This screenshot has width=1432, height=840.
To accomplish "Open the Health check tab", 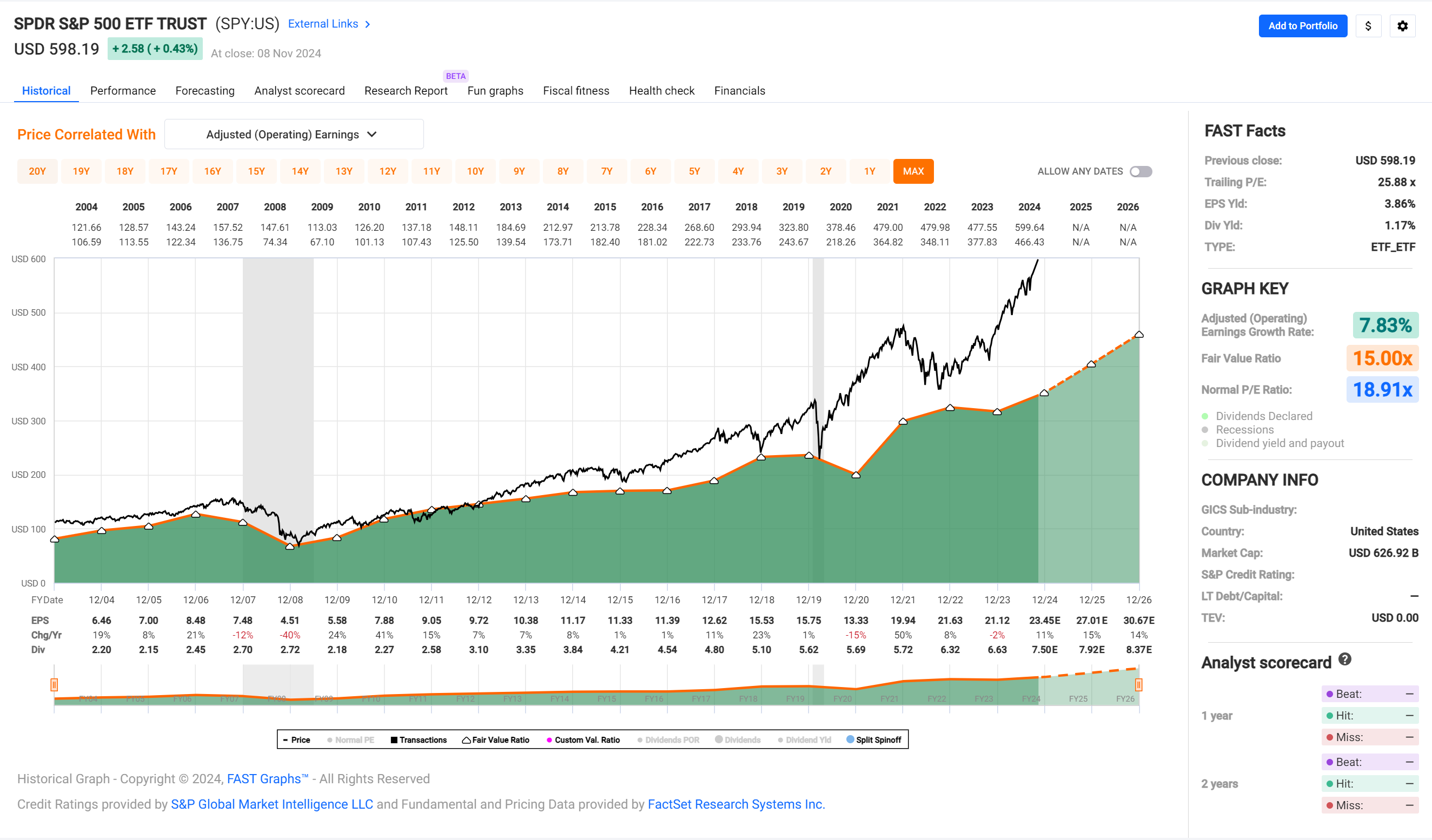I will pos(661,91).
